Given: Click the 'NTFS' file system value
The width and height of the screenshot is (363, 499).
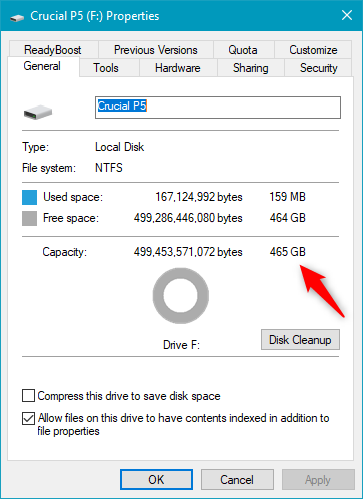Looking at the screenshot, I should coord(109,168).
